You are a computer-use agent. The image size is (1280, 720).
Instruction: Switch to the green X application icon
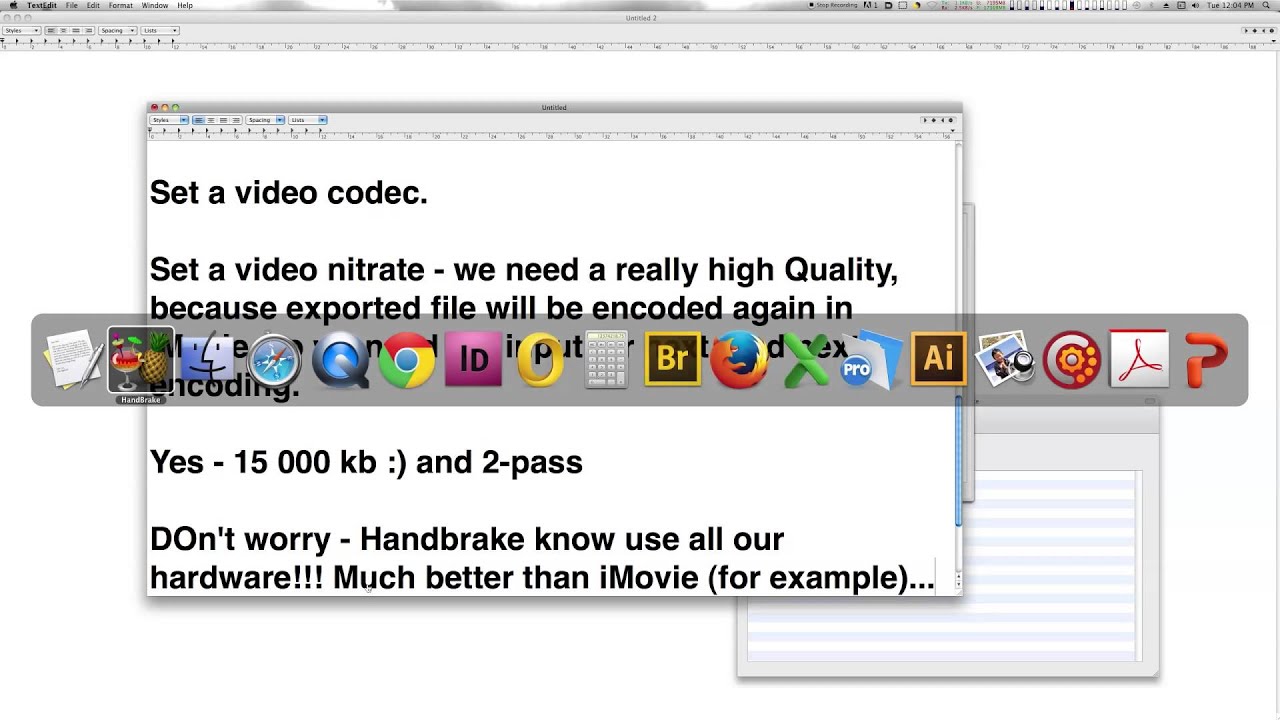coord(806,360)
